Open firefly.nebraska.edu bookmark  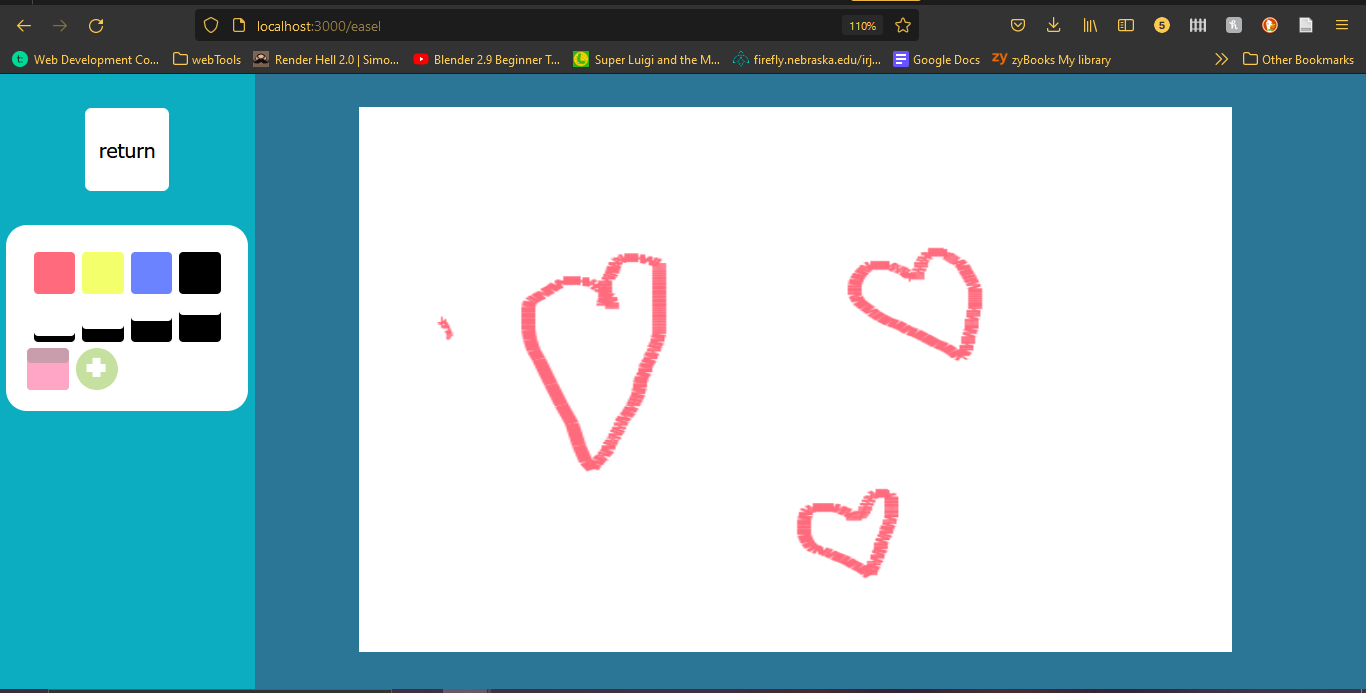pyautogui.click(x=807, y=60)
